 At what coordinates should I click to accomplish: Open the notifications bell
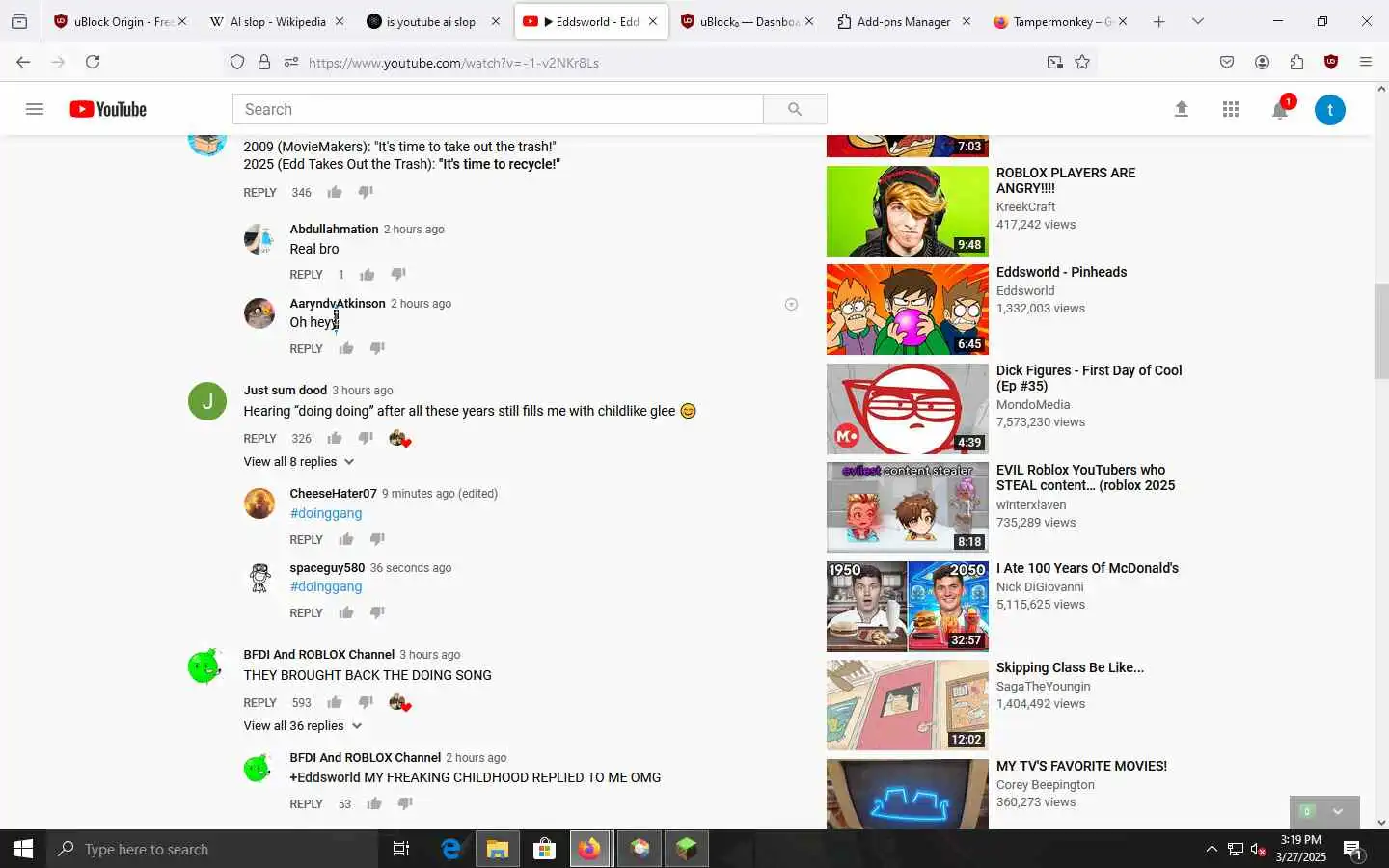coord(1280,110)
